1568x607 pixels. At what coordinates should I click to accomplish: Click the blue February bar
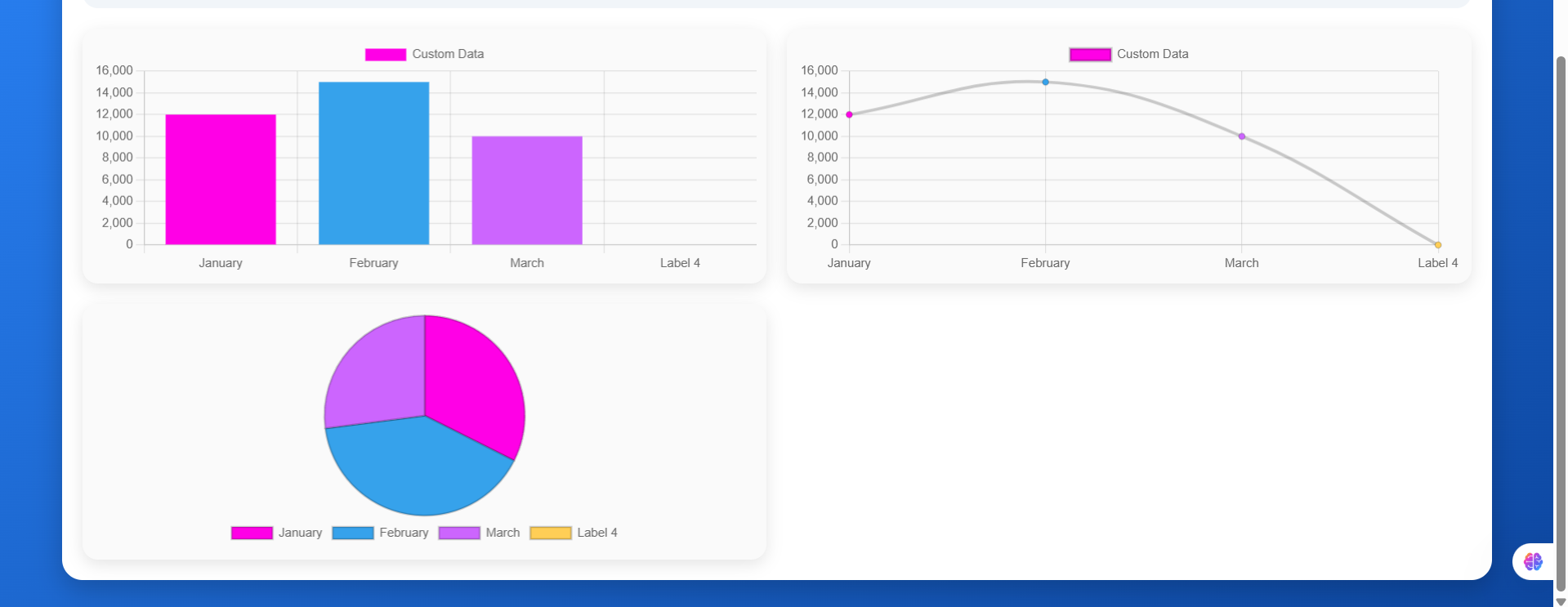pos(373,163)
